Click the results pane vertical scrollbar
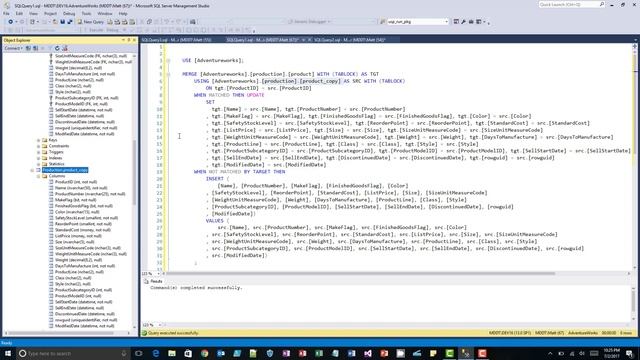This screenshot has height=360, width=640. [633, 302]
